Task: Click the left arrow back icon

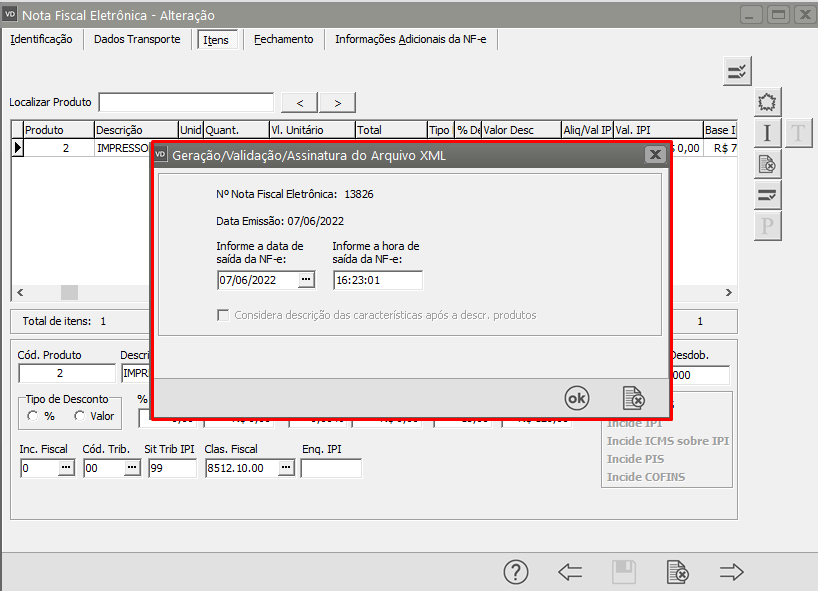Action: click(570, 572)
